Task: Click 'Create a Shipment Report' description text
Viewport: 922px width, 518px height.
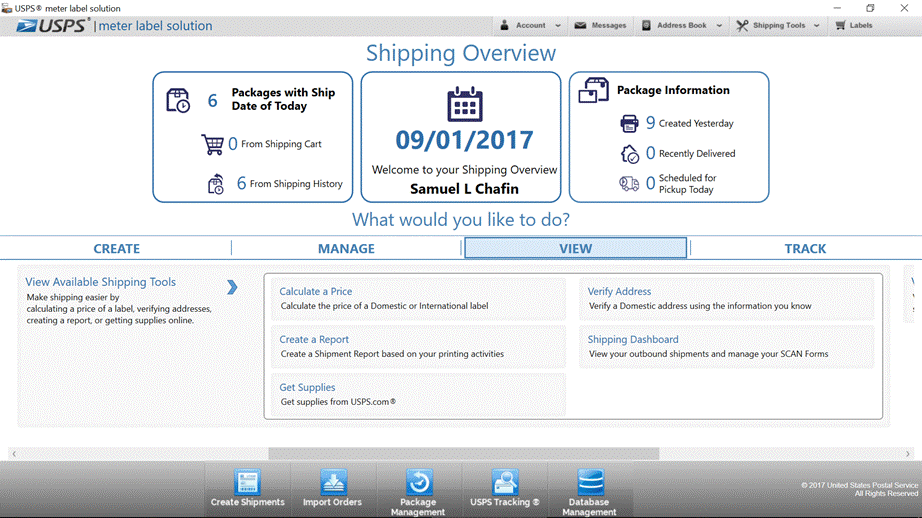Action: (x=392, y=354)
